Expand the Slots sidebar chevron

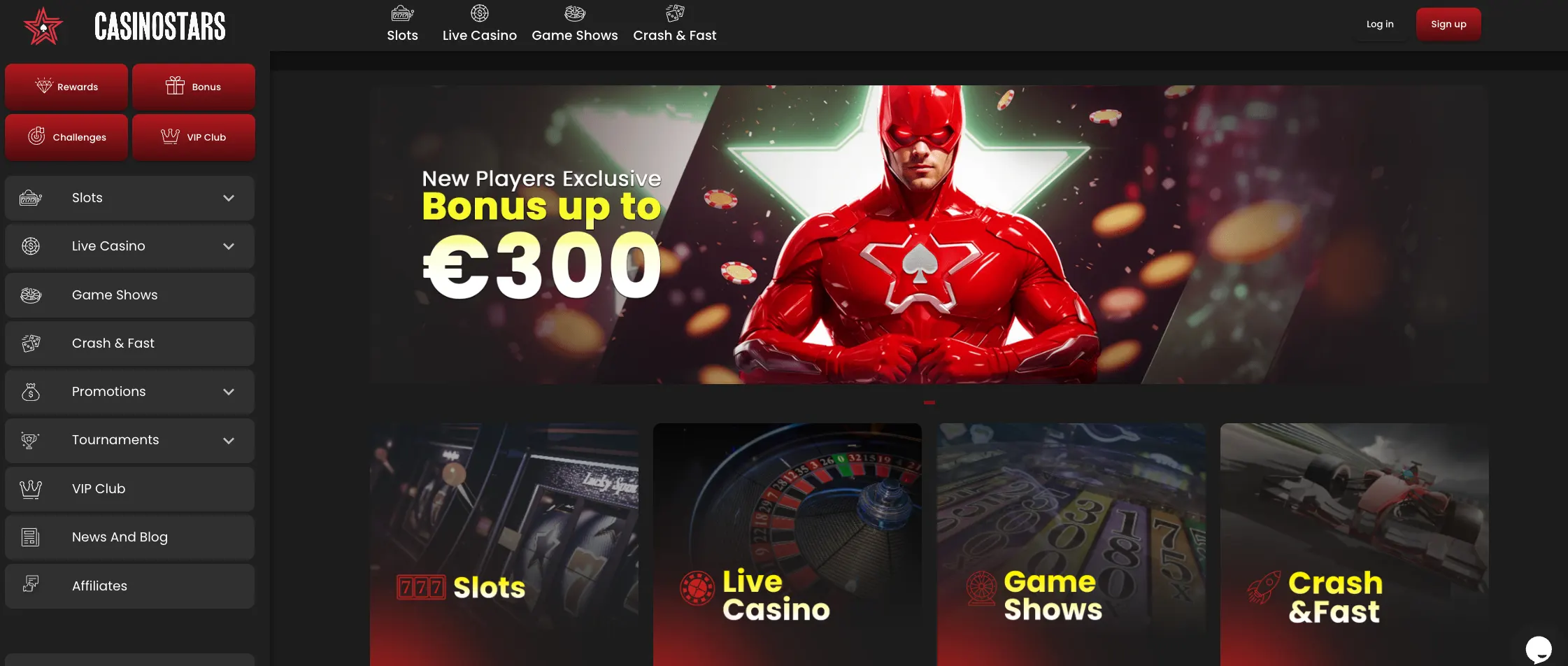[229, 198]
